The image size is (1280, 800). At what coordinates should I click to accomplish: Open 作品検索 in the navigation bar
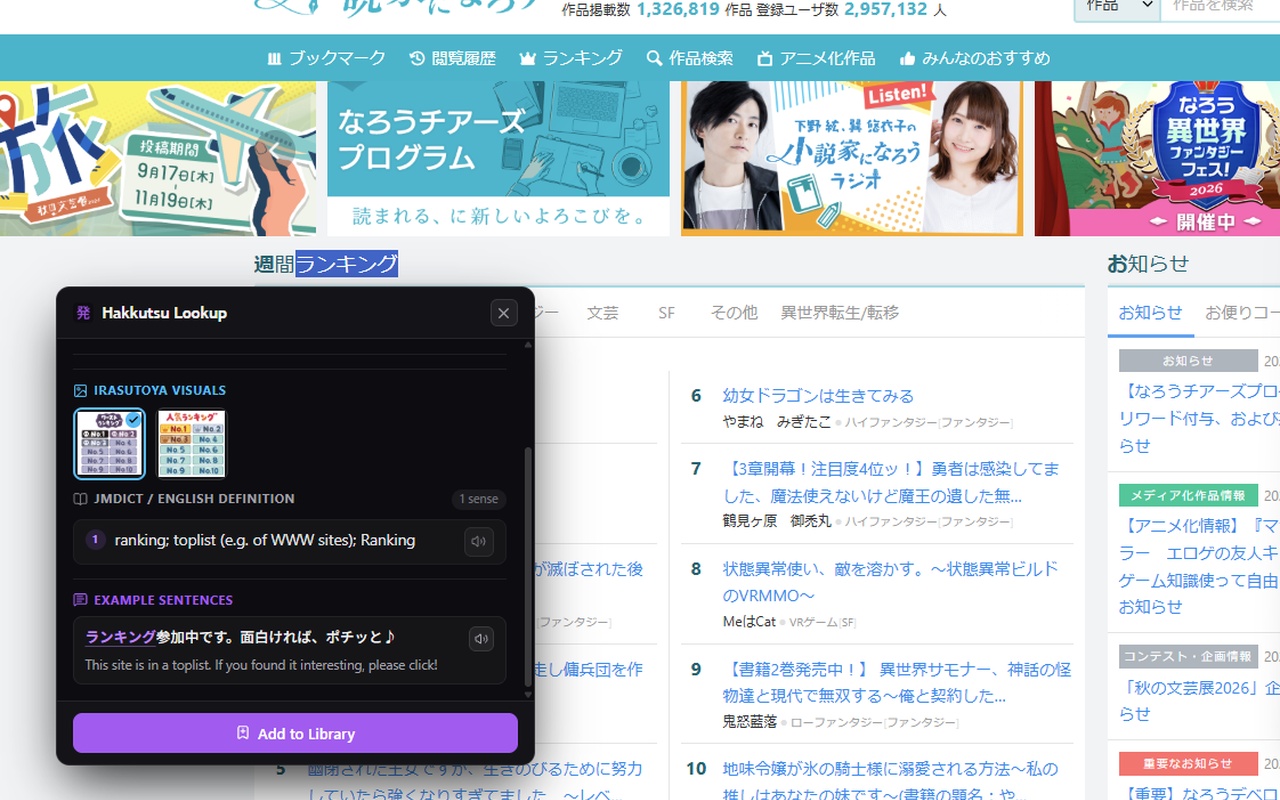pyautogui.click(x=690, y=58)
